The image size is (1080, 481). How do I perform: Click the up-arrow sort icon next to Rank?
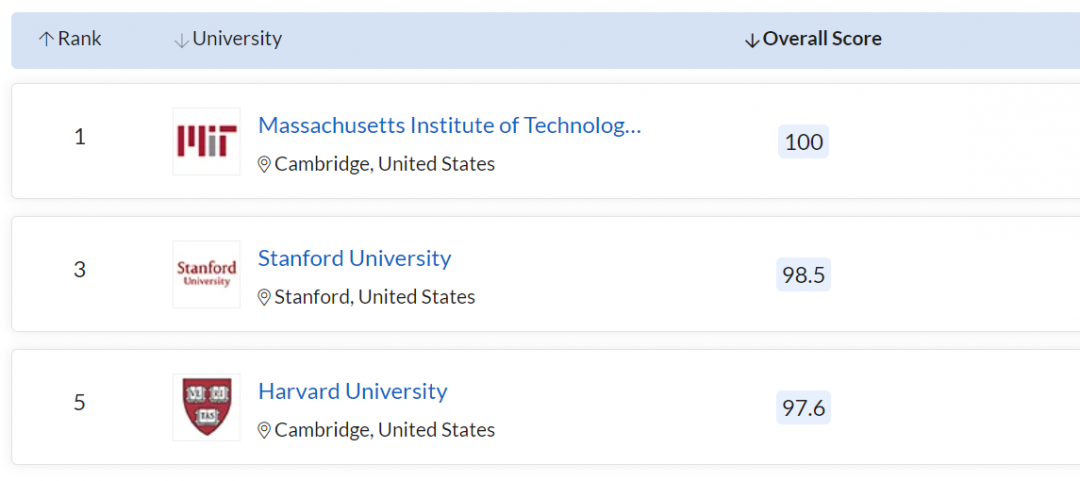(45, 40)
